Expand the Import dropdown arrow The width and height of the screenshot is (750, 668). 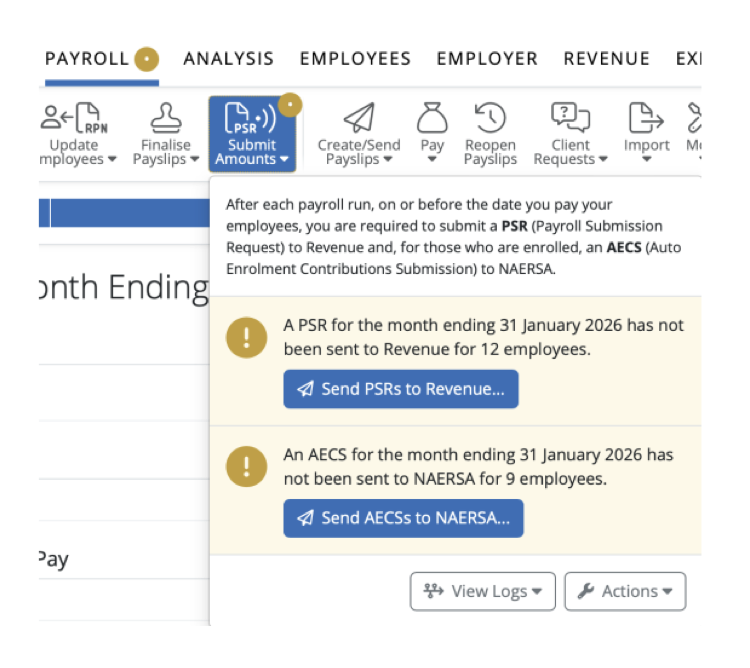646,160
